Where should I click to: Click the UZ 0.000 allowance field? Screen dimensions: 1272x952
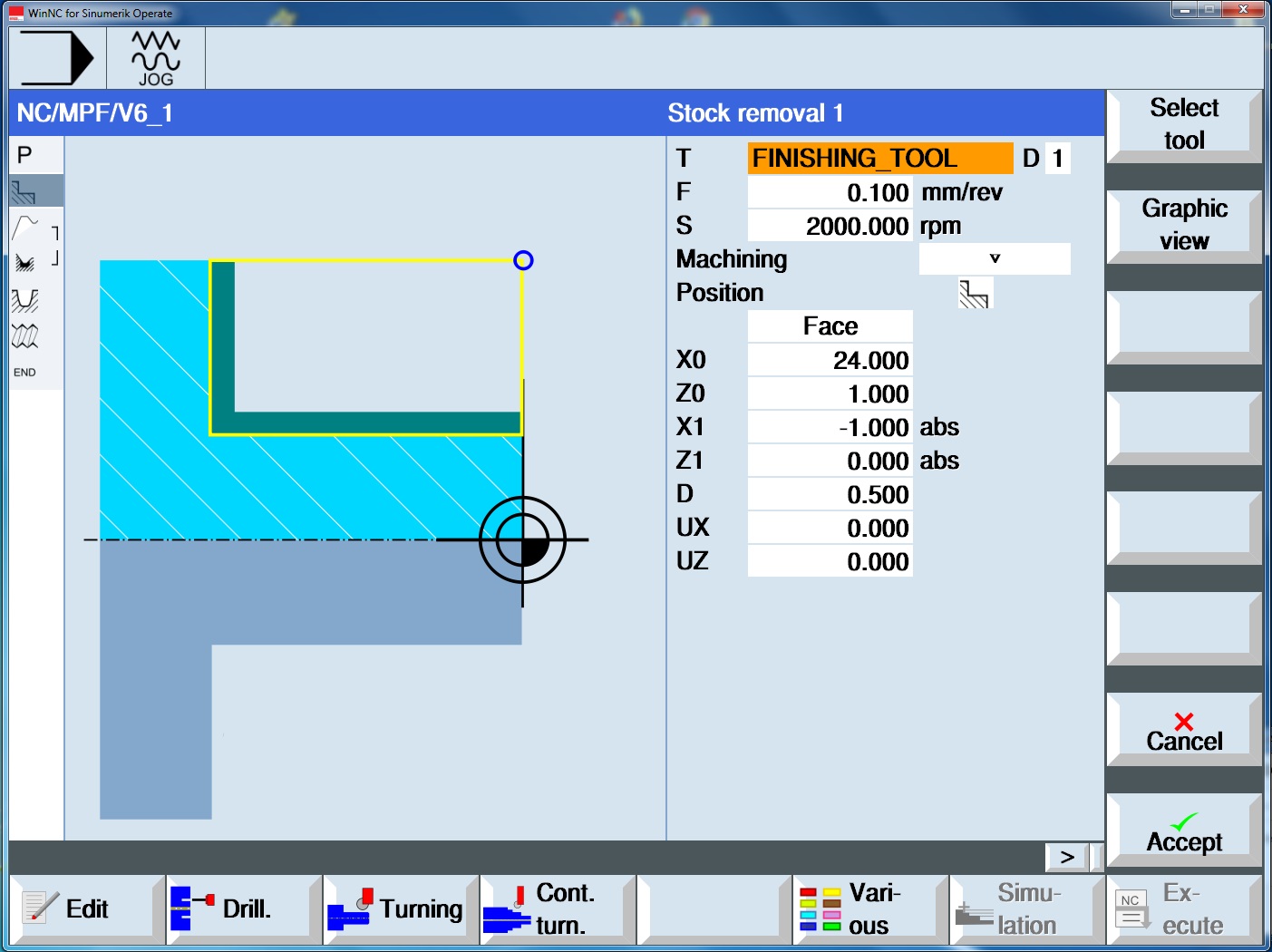(830, 561)
